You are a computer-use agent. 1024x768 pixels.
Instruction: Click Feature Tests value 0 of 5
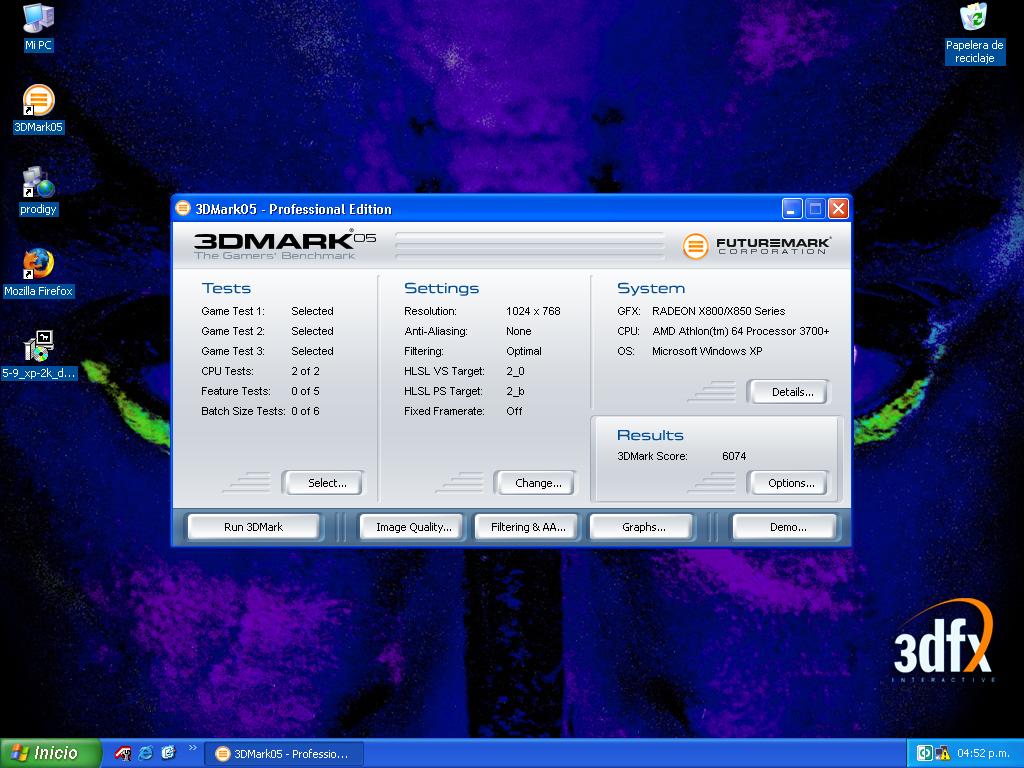(305, 391)
